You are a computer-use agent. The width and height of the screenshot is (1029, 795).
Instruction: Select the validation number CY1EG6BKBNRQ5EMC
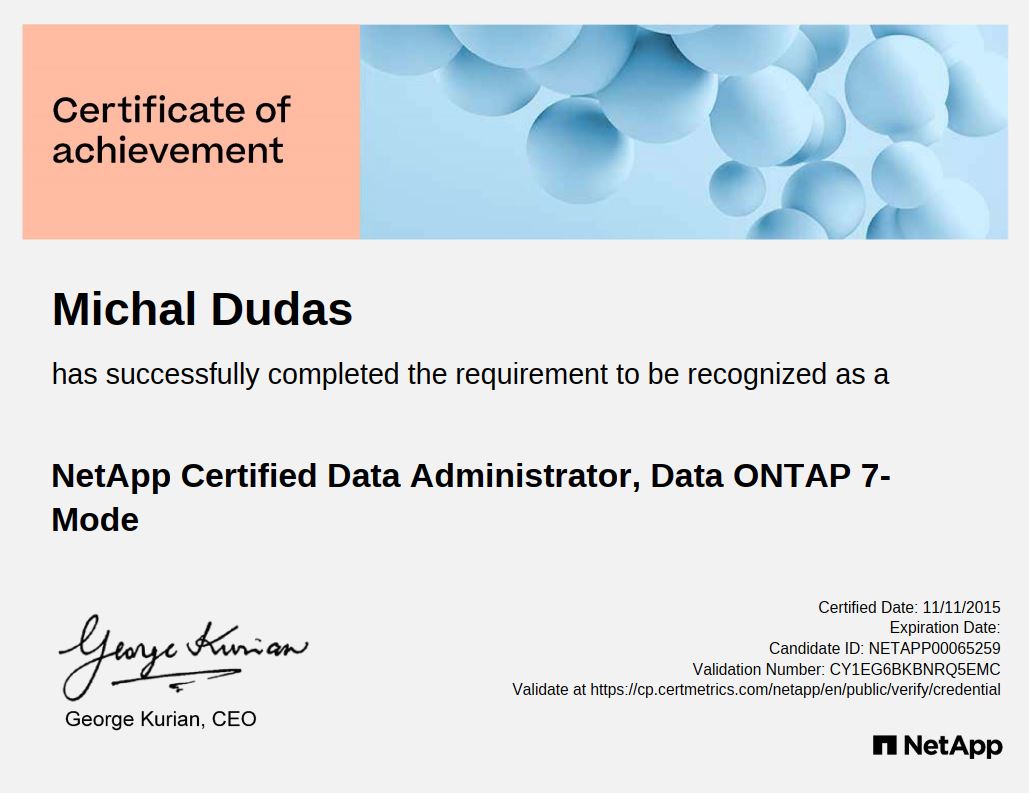click(915, 669)
